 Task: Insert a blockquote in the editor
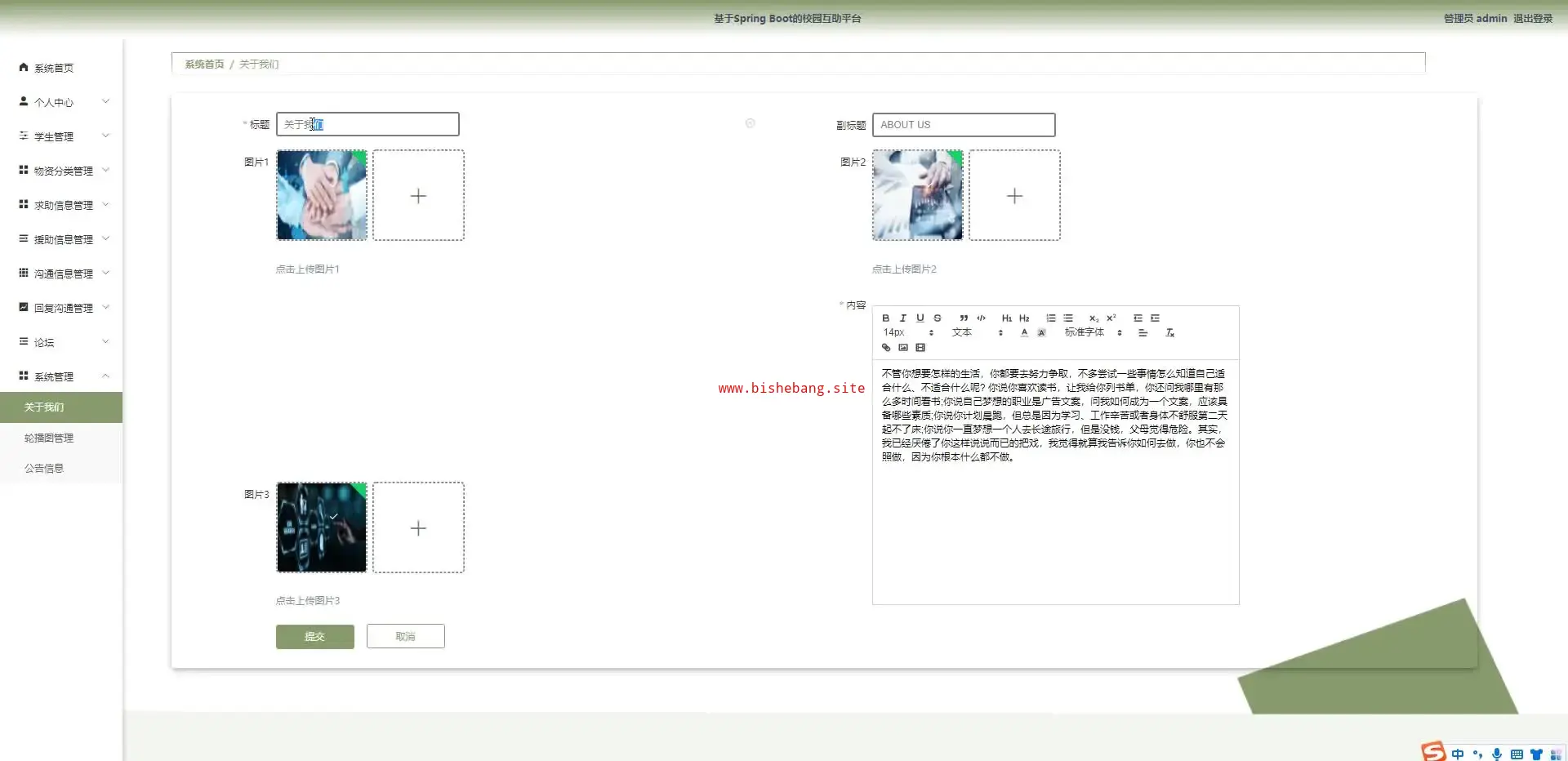point(964,318)
